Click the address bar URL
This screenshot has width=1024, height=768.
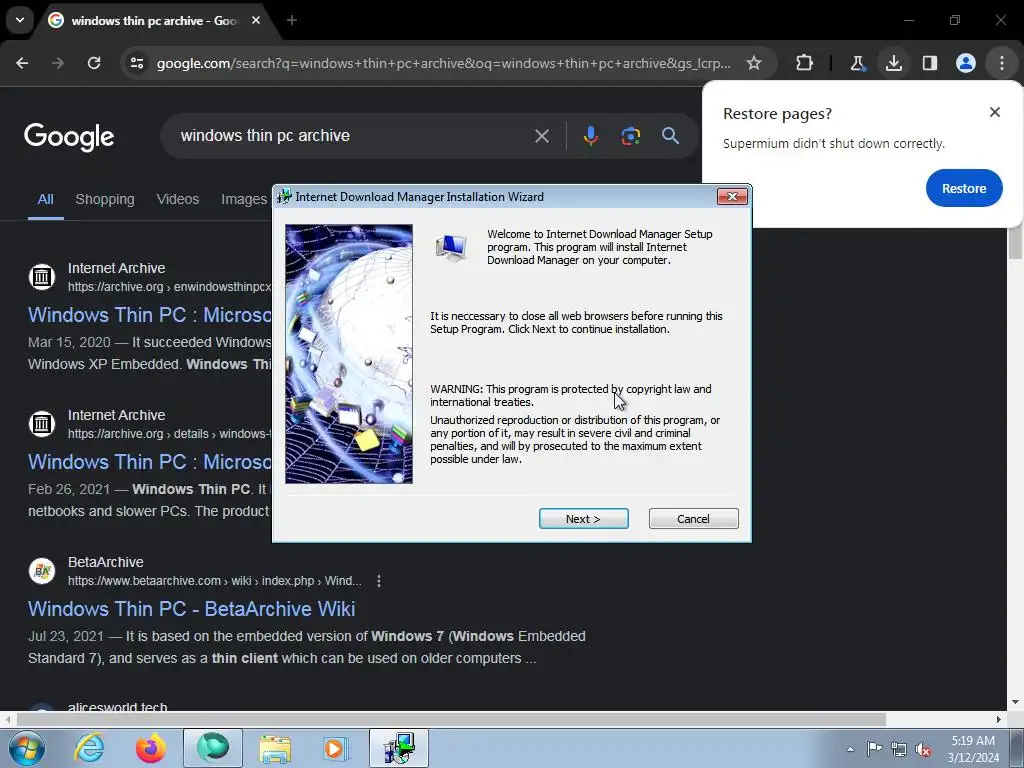pyautogui.click(x=443, y=63)
